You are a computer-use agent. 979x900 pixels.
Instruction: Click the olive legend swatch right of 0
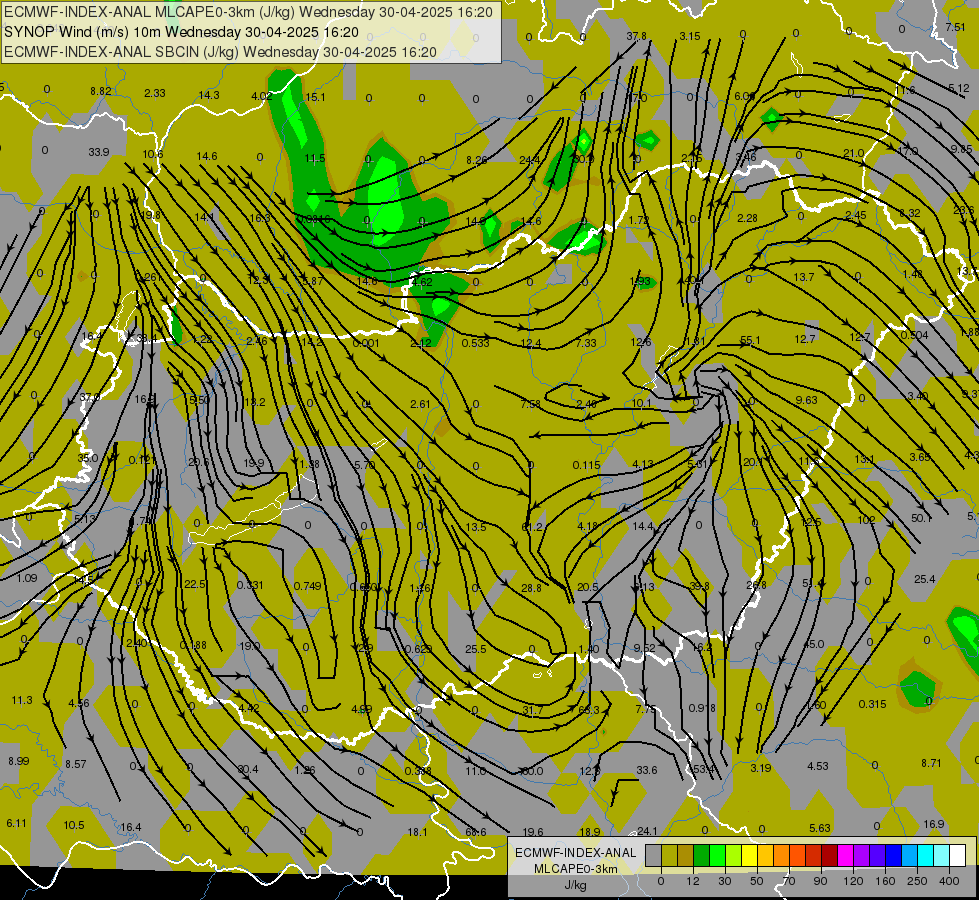669,855
